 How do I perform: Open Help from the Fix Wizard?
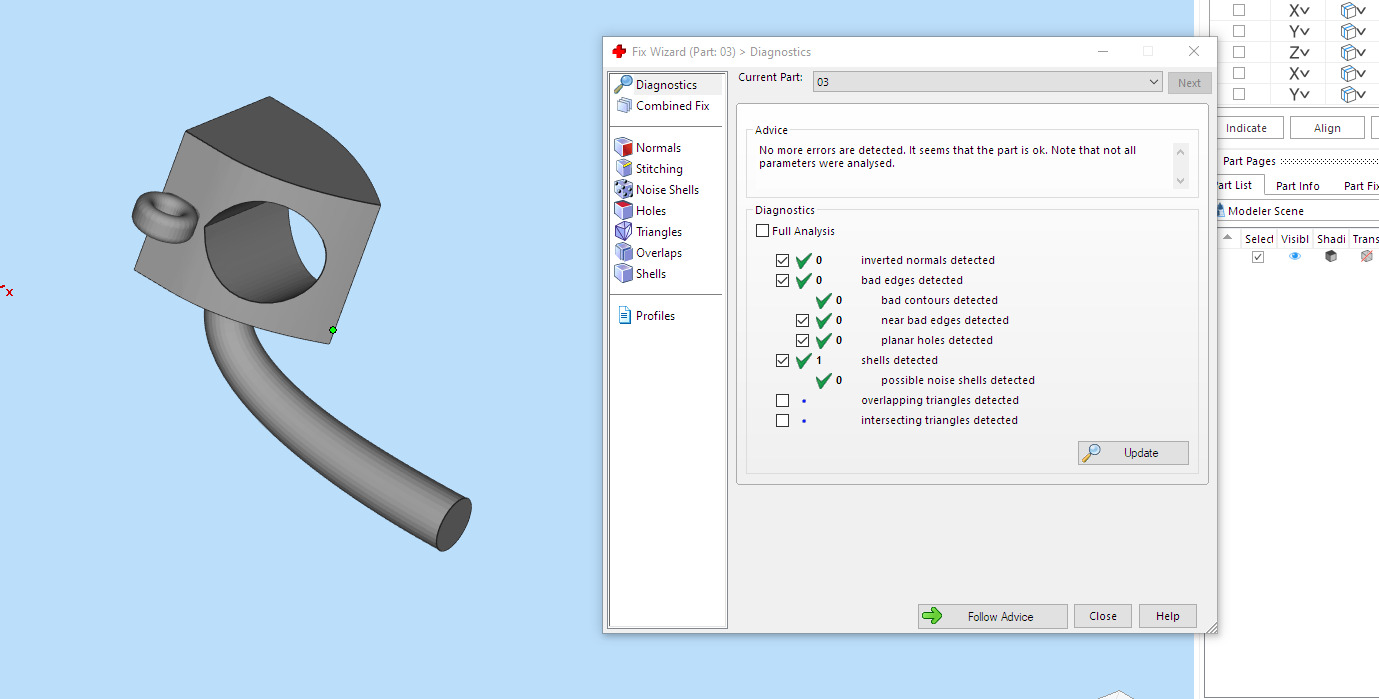[1167, 616]
